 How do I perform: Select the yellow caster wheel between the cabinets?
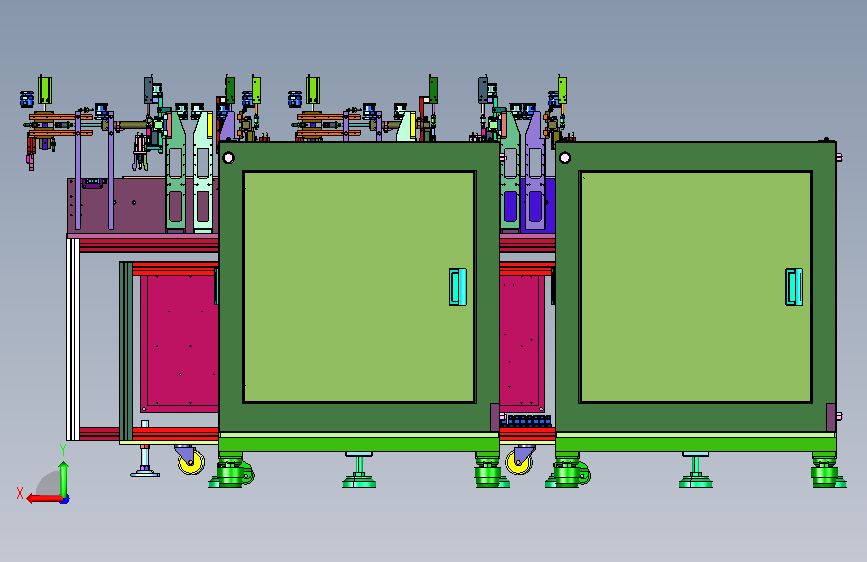click(520, 462)
